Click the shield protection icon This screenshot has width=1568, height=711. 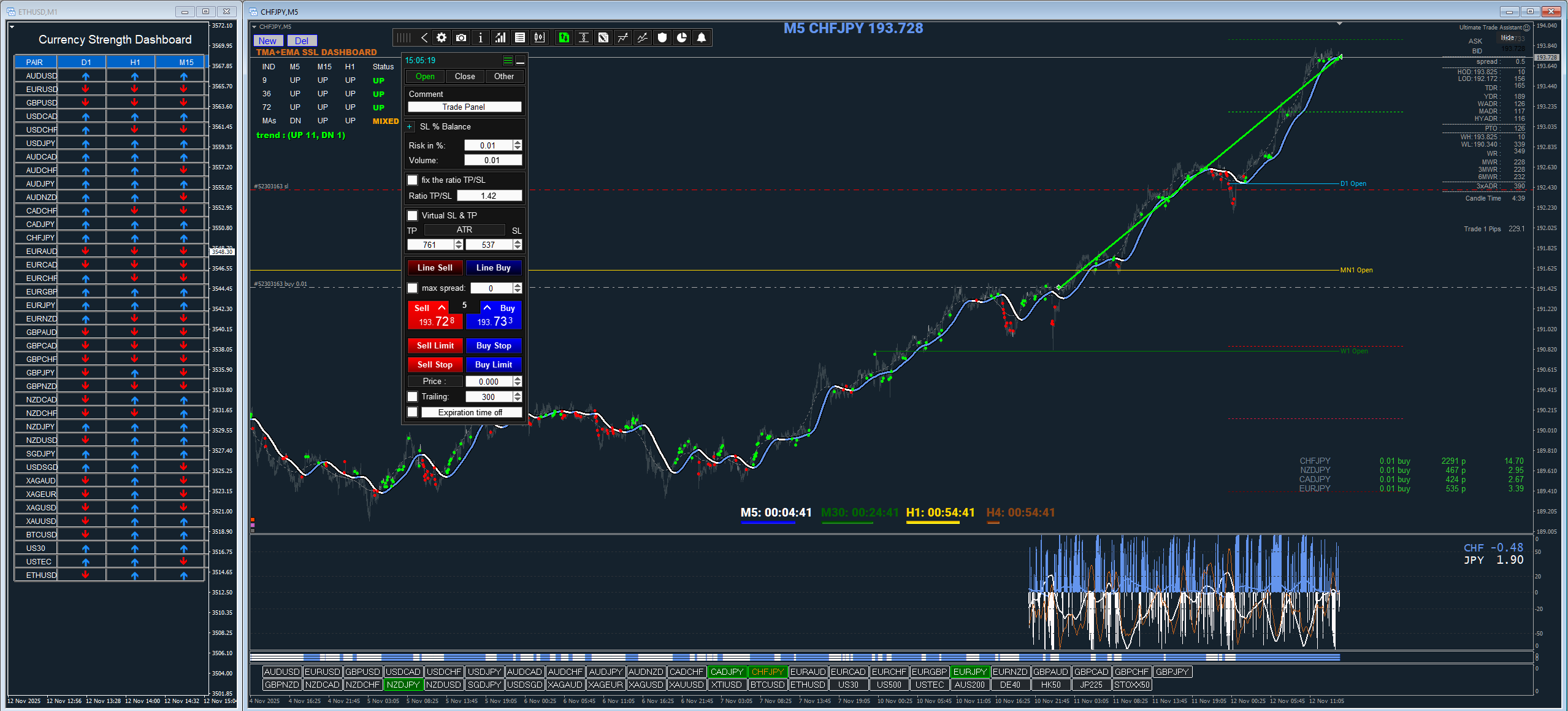point(662,38)
